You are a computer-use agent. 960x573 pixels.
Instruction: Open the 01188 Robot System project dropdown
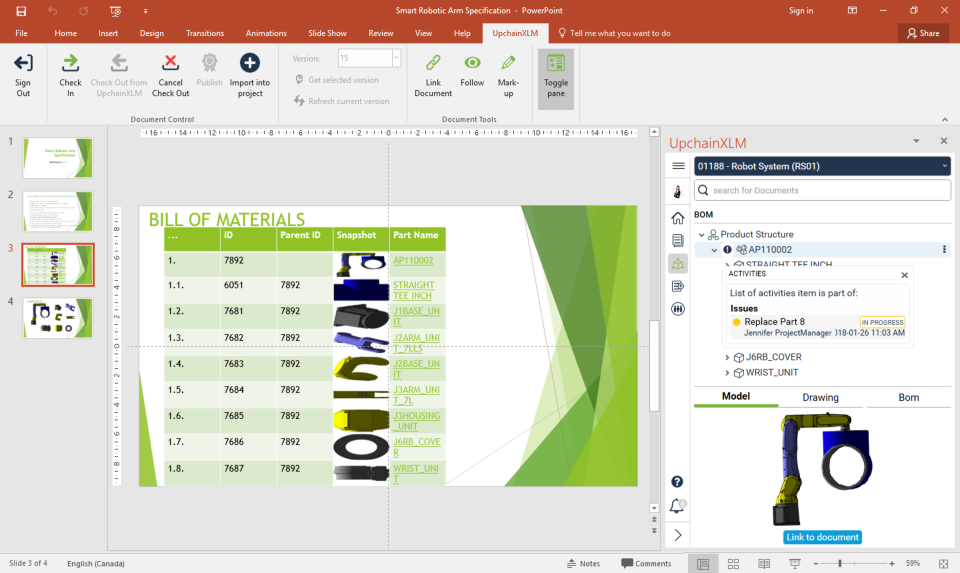821,166
